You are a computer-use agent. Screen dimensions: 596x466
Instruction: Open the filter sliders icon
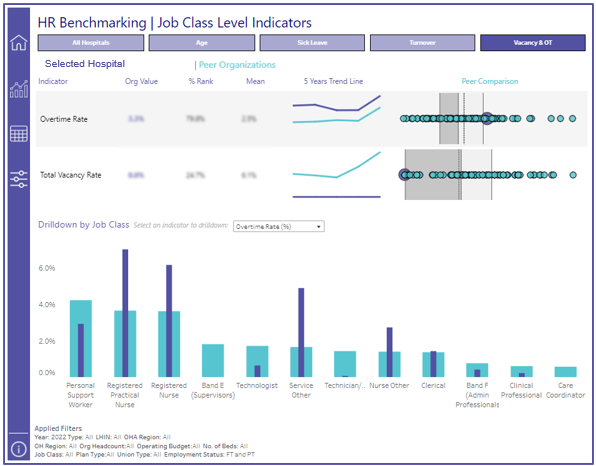[19, 179]
